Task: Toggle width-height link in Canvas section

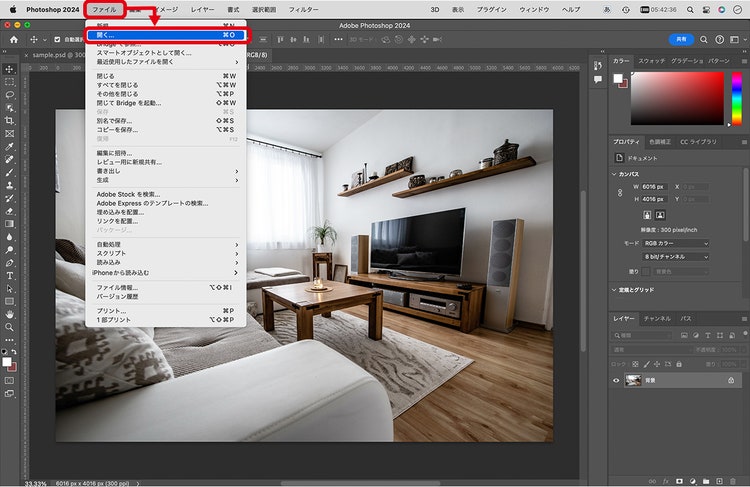Action: click(620, 193)
